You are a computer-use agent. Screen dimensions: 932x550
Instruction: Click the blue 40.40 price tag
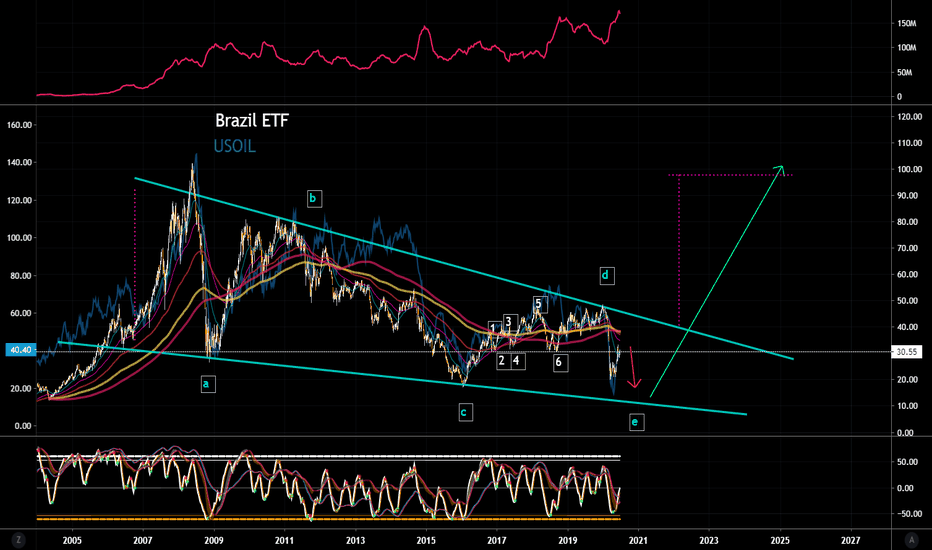21,350
